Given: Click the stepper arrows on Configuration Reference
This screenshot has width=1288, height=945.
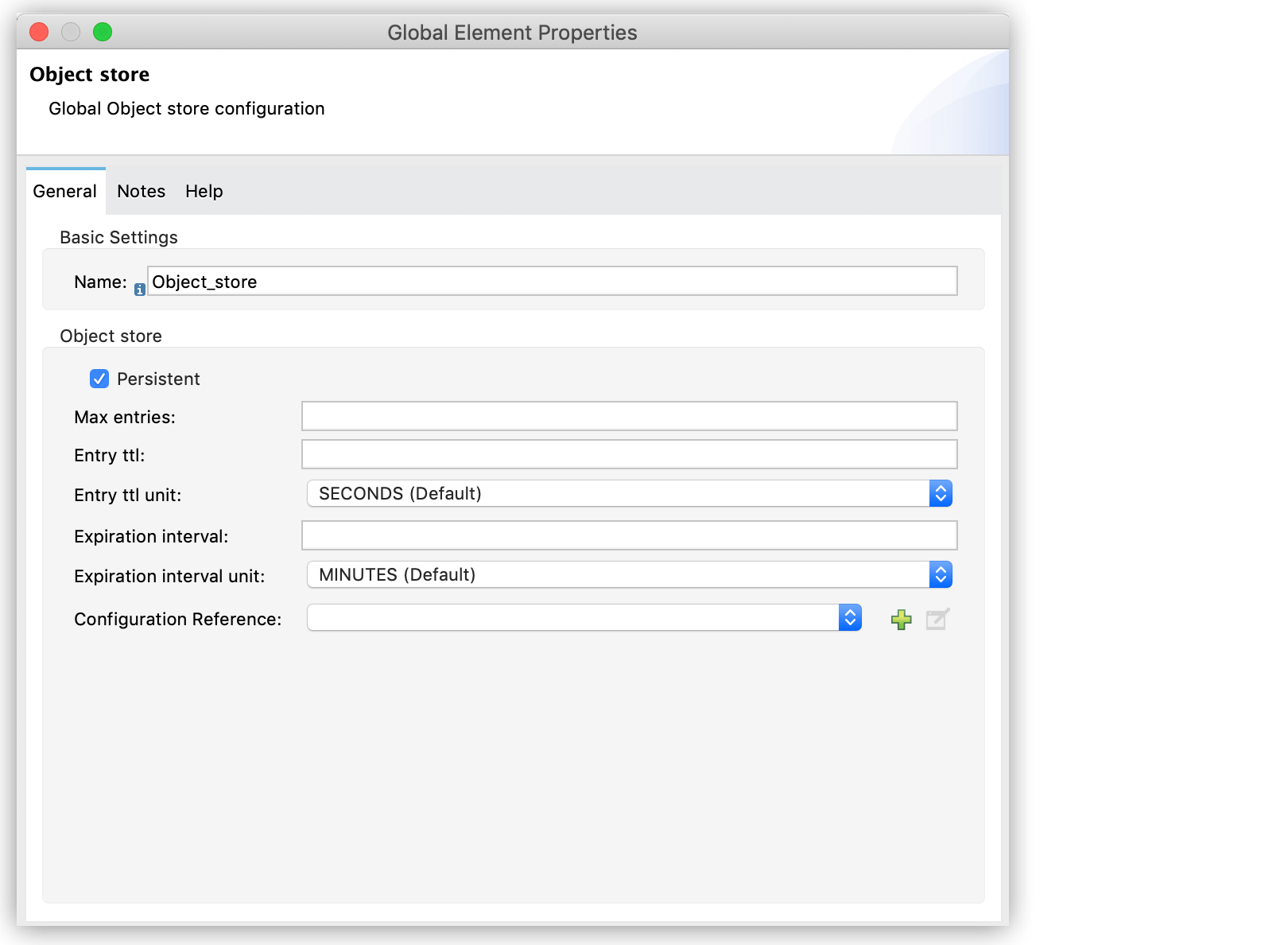Looking at the screenshot, I should (850, 617).
